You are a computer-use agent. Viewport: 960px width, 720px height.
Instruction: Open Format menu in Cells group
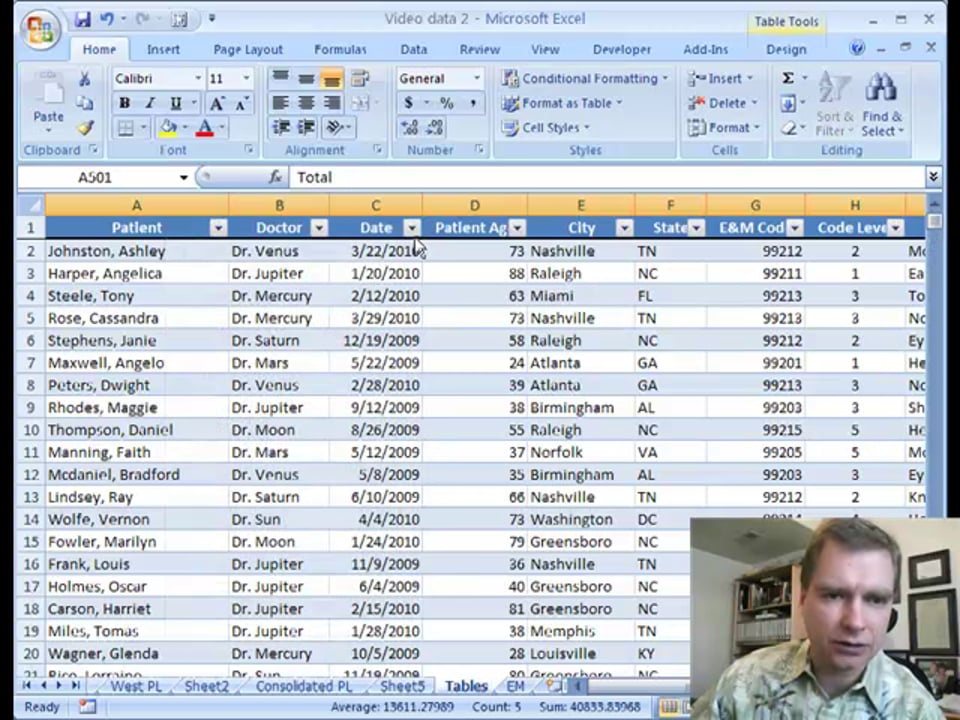724,127
